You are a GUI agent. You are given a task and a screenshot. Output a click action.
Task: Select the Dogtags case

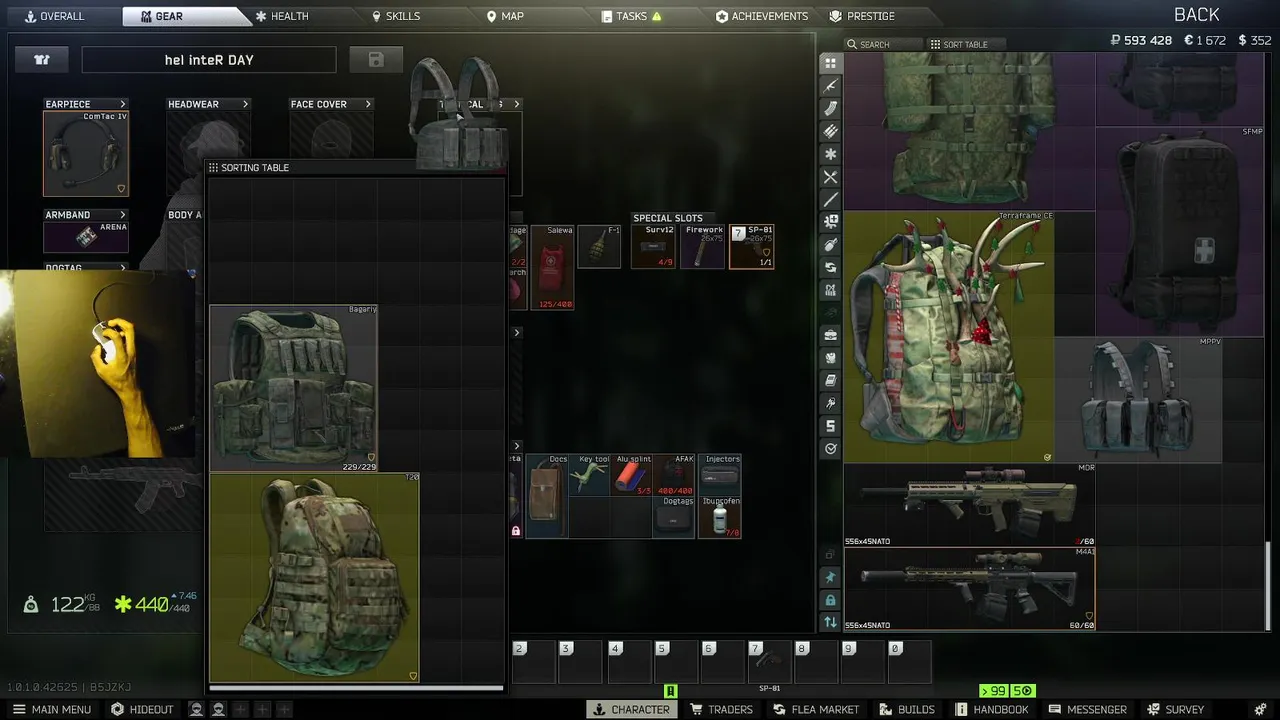point(675,517)
